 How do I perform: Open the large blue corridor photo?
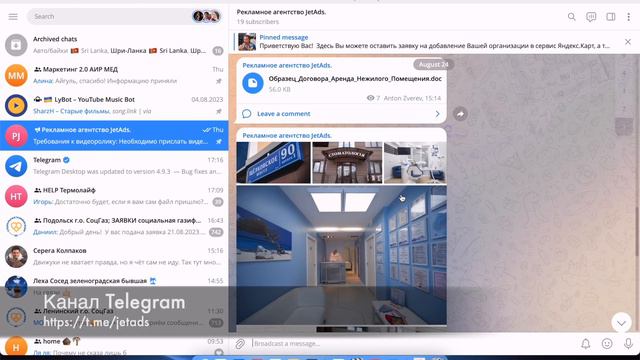(342, 255)
